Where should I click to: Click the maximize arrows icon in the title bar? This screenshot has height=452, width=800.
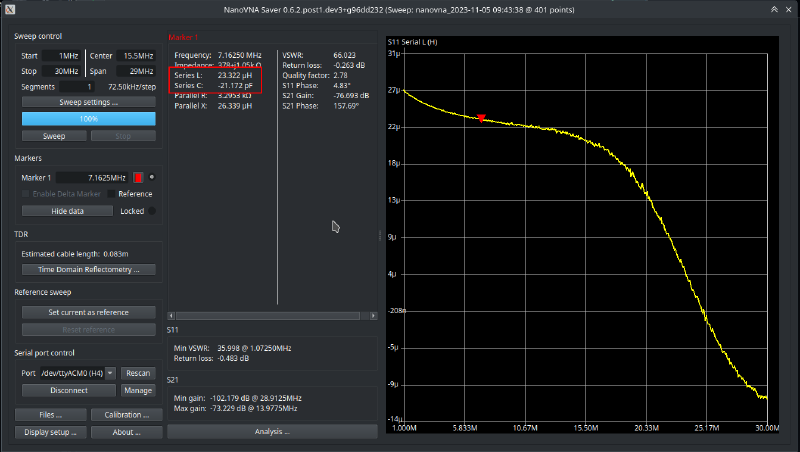click(774, 8)
